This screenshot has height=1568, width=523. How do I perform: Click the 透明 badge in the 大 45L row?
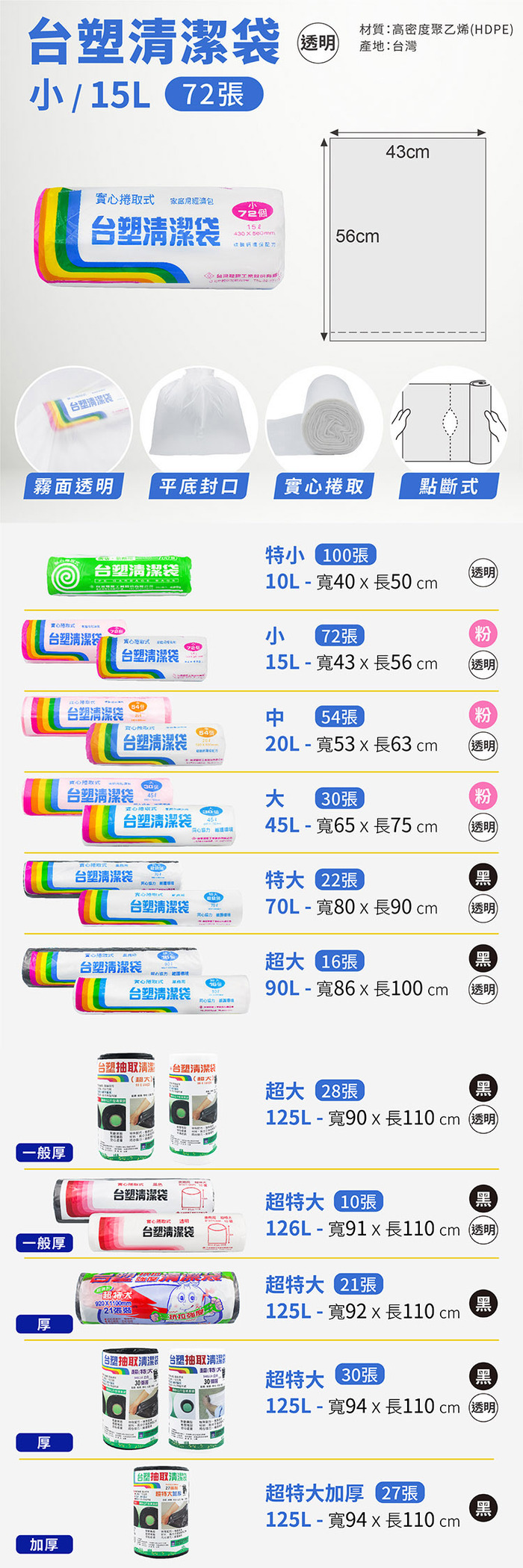[483, 827]
